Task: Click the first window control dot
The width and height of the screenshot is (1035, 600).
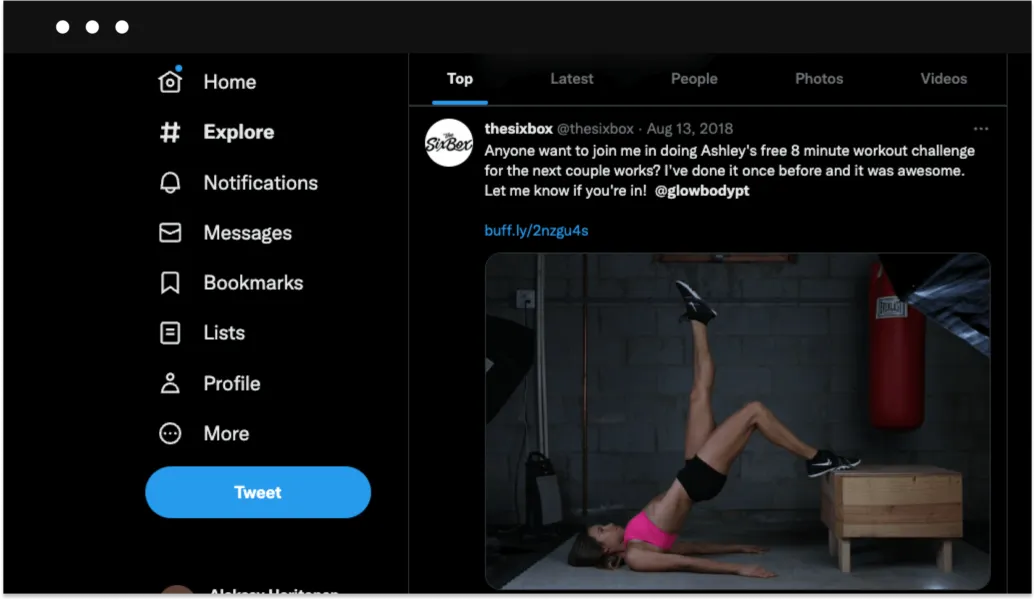Action: click(x=63, y=27)
